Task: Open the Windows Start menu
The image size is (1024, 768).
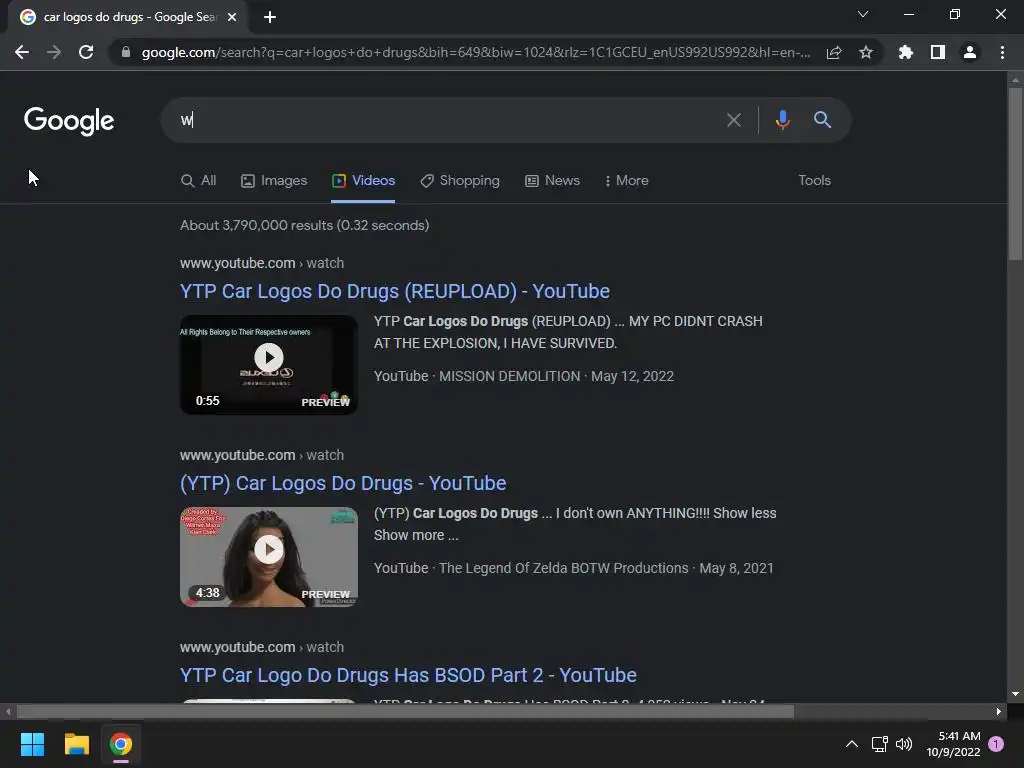Action: 32,744
